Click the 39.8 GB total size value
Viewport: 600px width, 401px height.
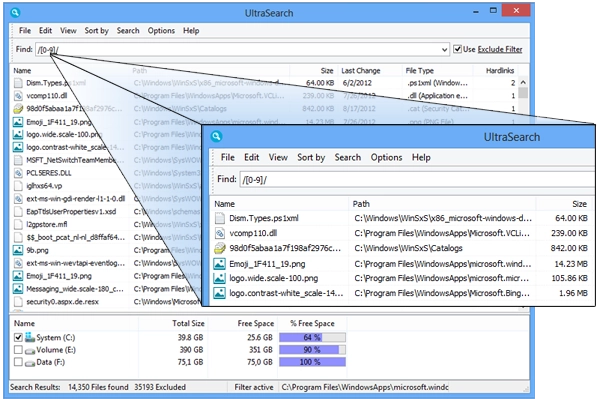pyautogui.click(x=190, y=337)
